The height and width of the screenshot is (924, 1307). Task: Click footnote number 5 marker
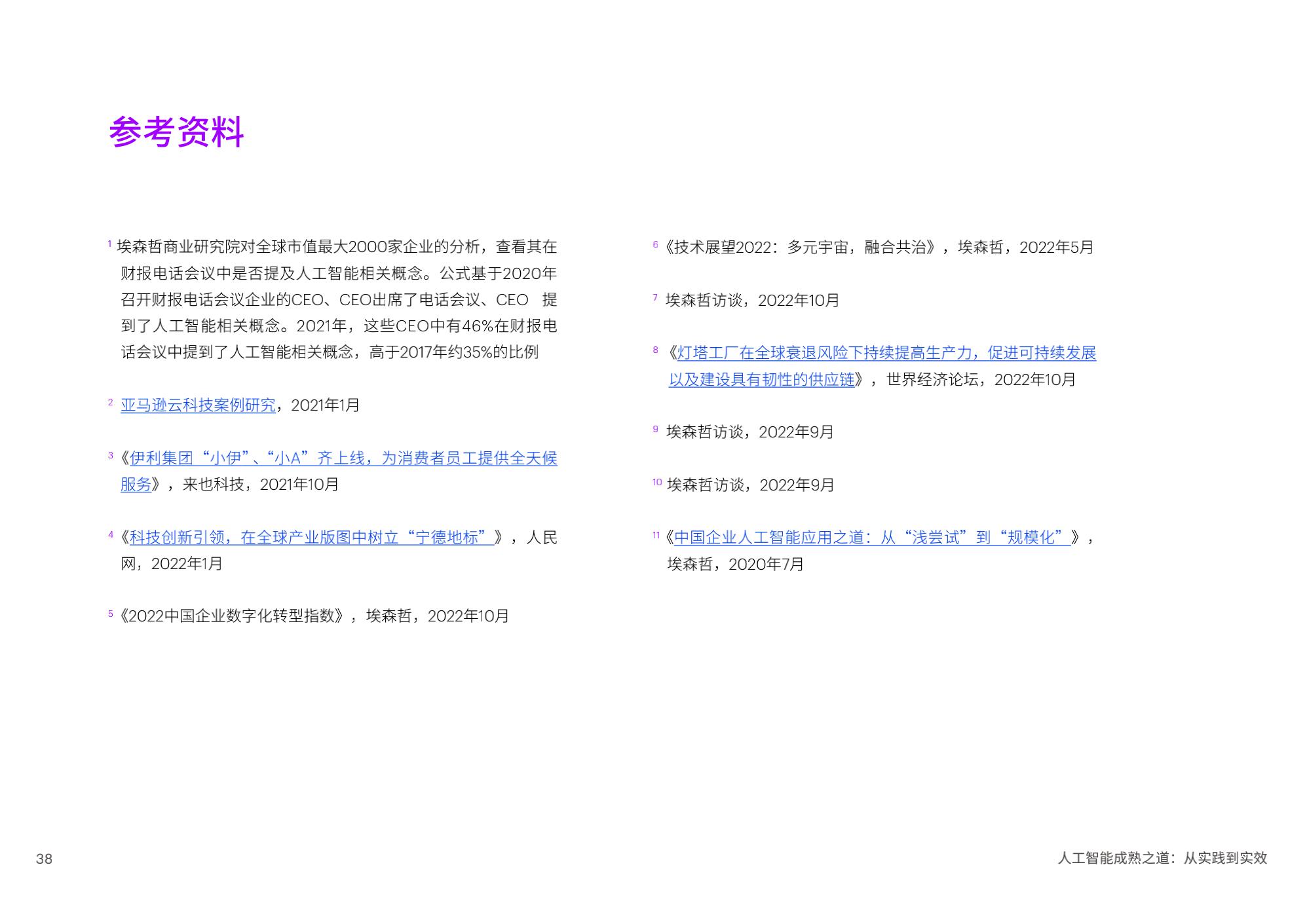tap(110, 614)
